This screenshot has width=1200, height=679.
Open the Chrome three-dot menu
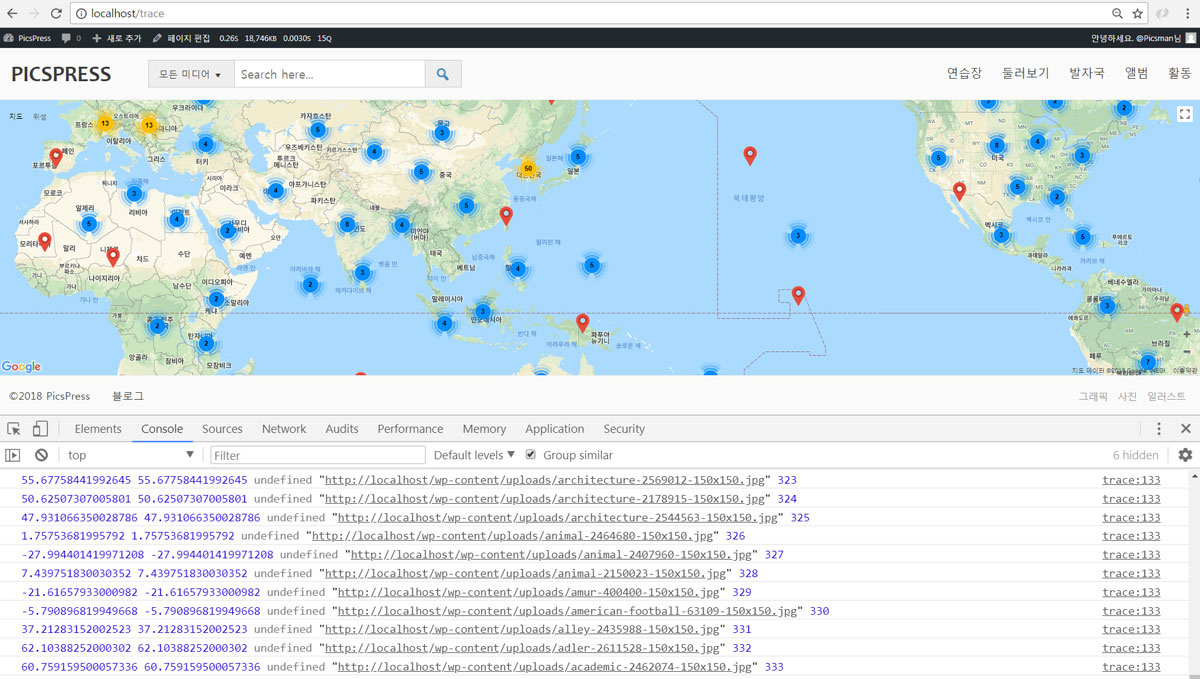1187,14
